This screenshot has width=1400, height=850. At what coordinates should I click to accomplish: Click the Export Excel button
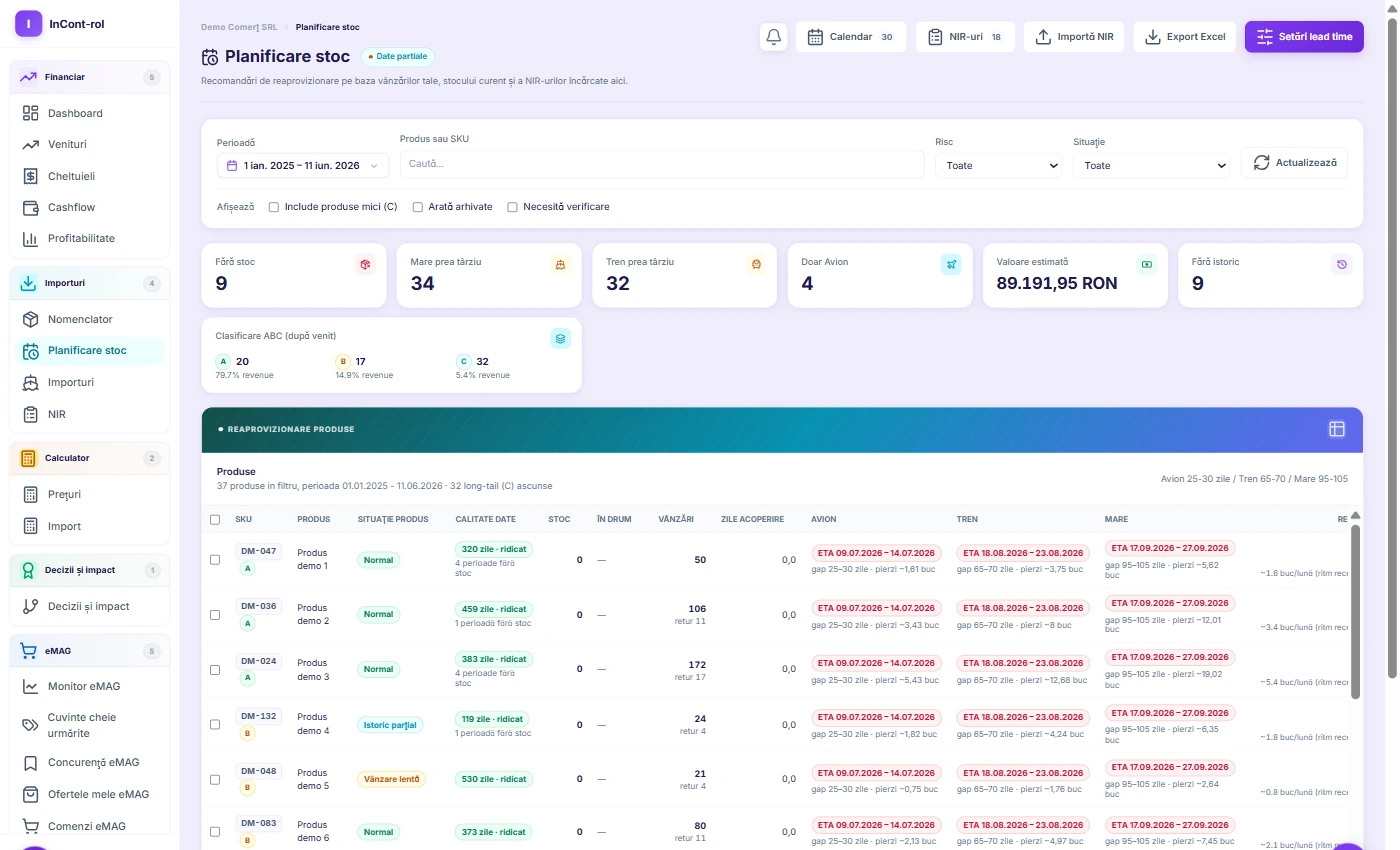click(x=1185, y=37)
